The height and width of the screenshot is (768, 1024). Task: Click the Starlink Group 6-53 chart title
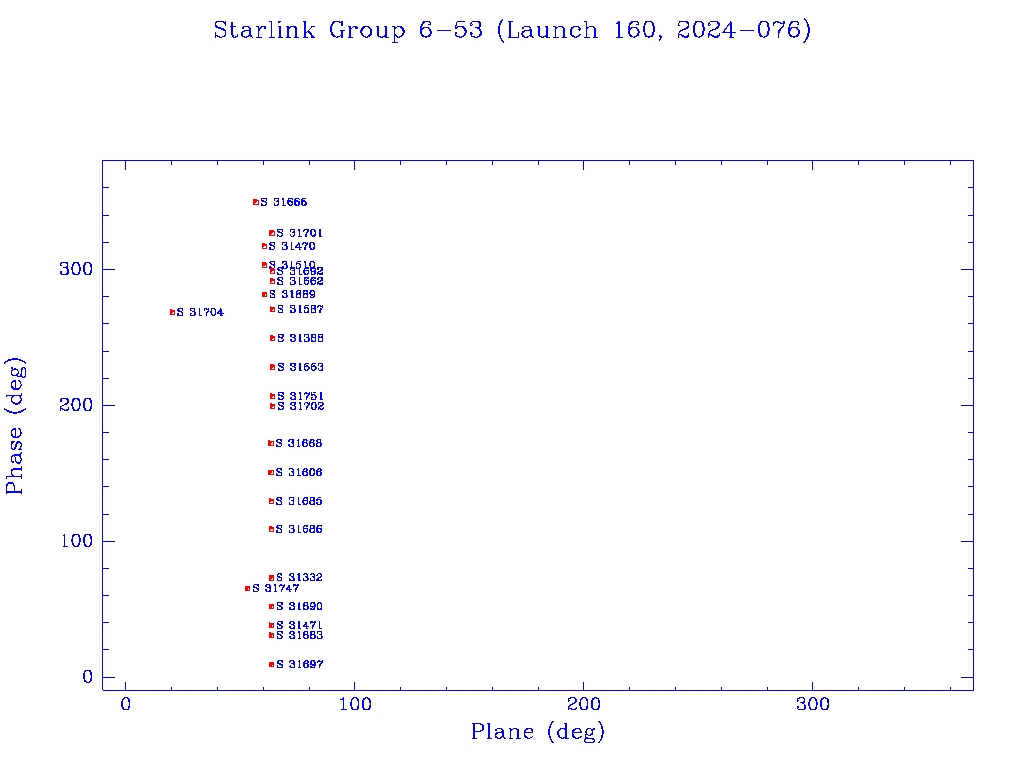(512, 31)
